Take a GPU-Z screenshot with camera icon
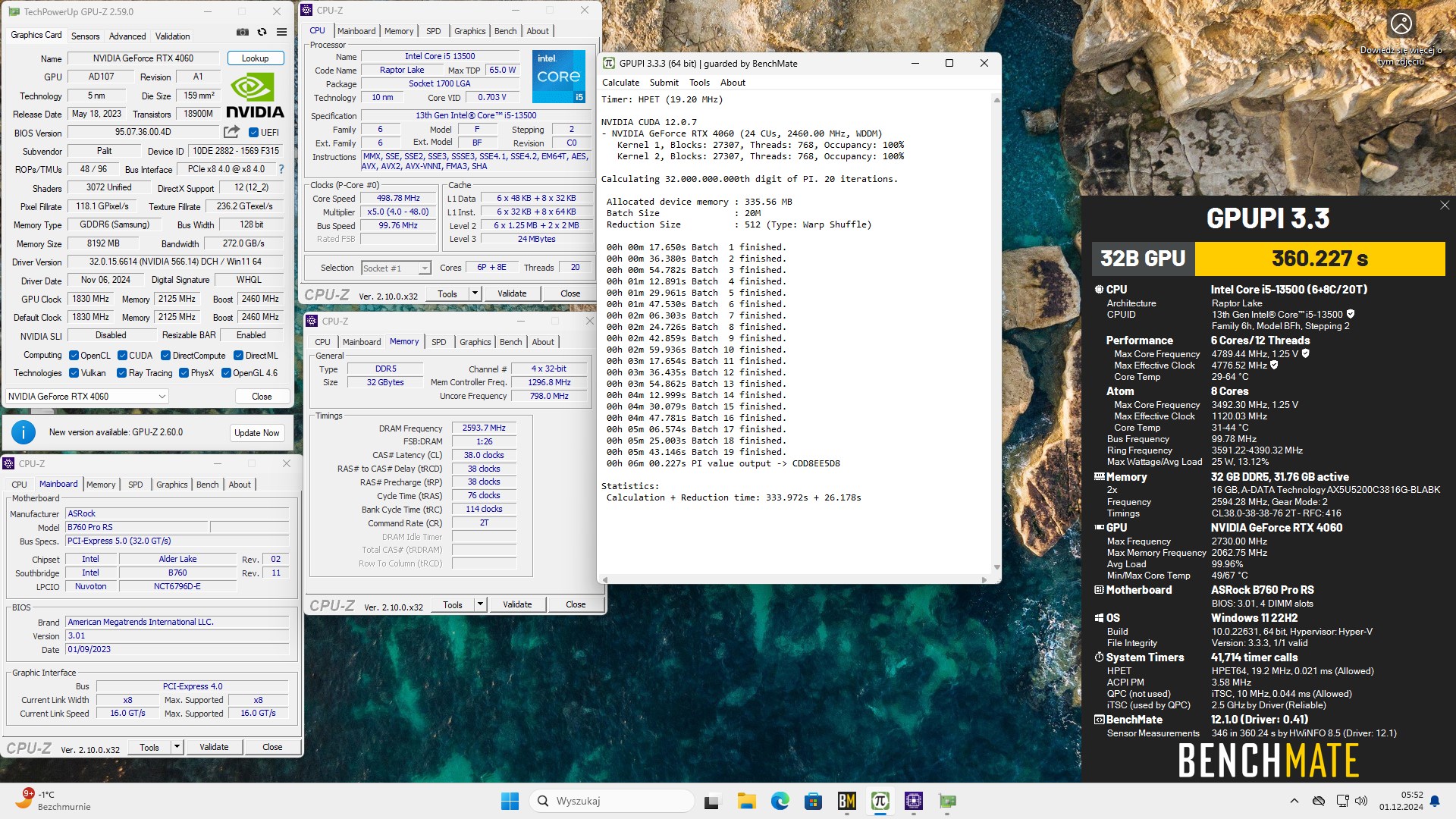This screenshot has height=819, width=1456. click(x=242, y=33)
